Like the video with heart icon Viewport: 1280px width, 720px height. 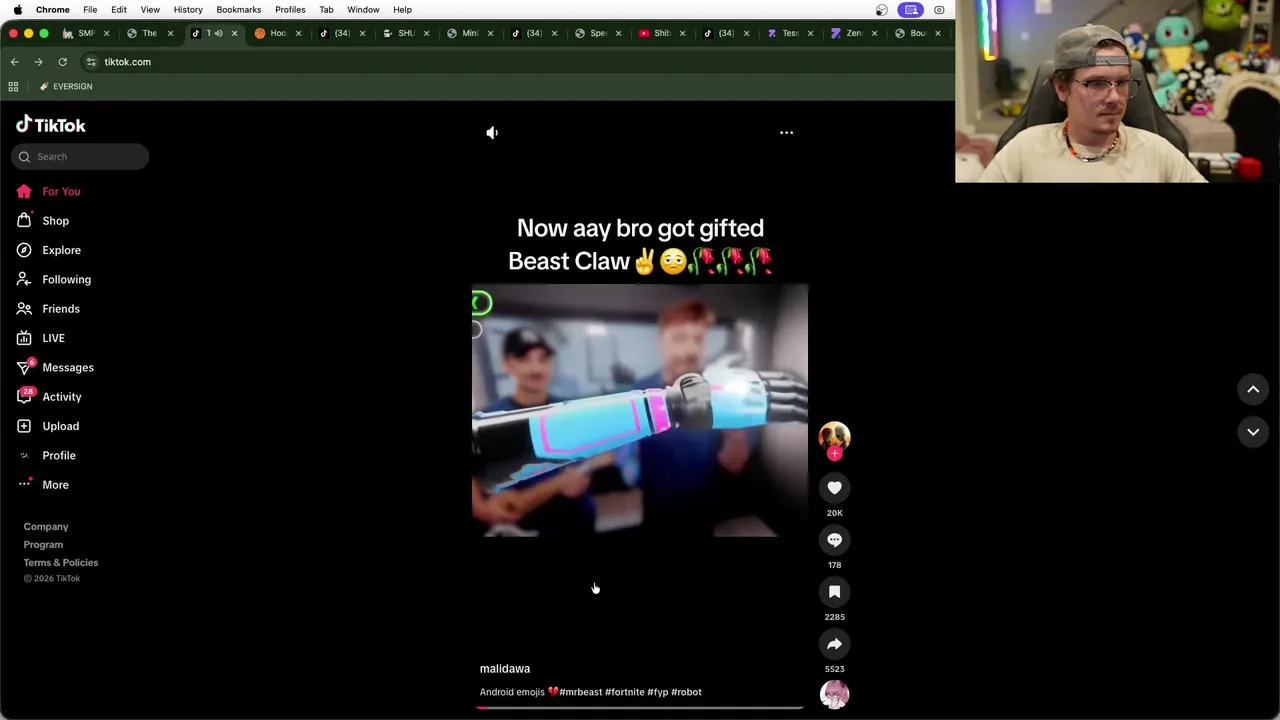(x=834, y=488)
